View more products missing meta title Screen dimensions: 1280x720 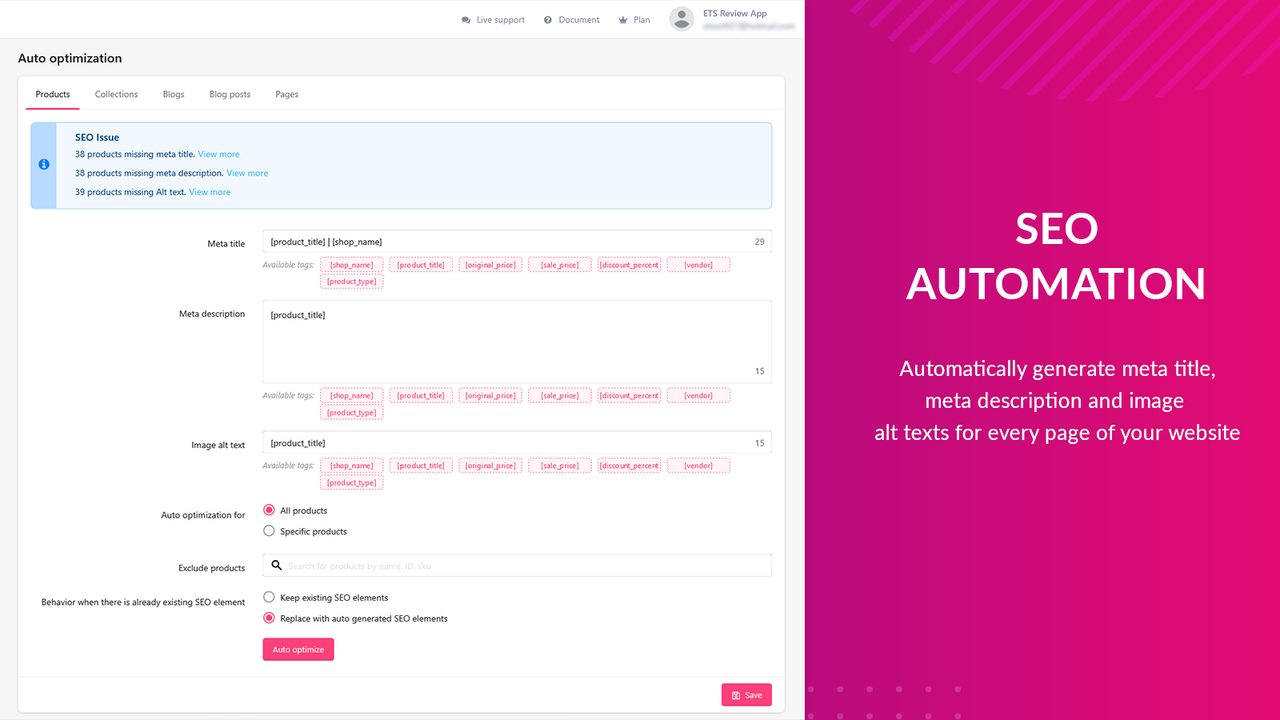218,154
